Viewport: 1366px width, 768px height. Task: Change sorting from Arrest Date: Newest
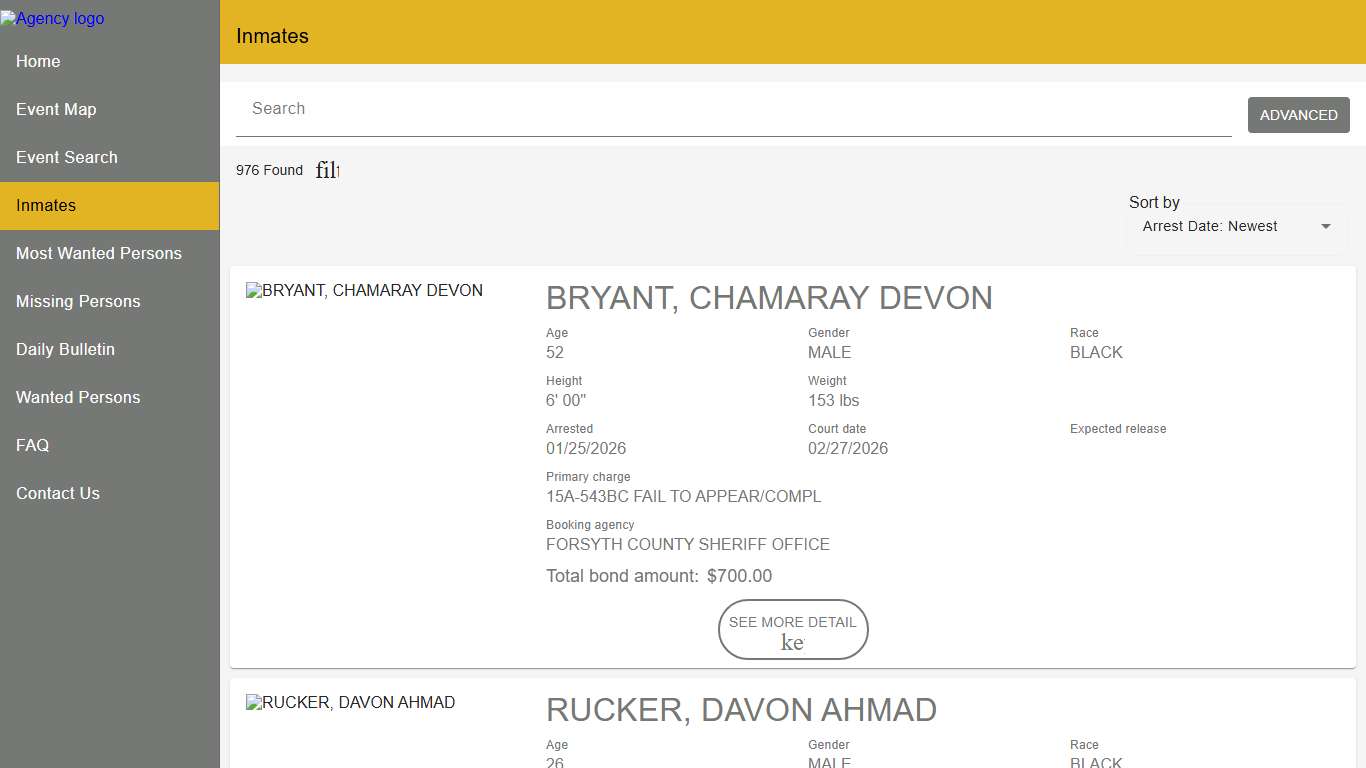tap(1210, 226)
